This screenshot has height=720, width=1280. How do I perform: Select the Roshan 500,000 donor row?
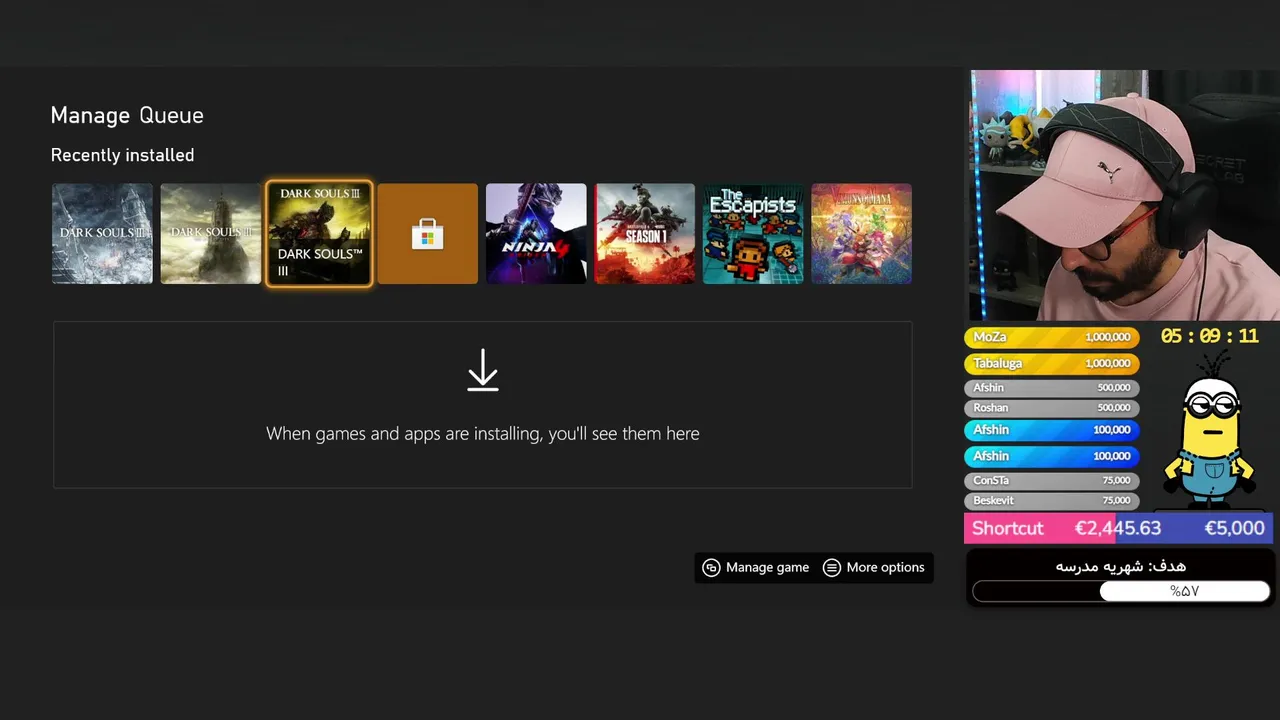pyautogui.click(x=1052, y=408)
